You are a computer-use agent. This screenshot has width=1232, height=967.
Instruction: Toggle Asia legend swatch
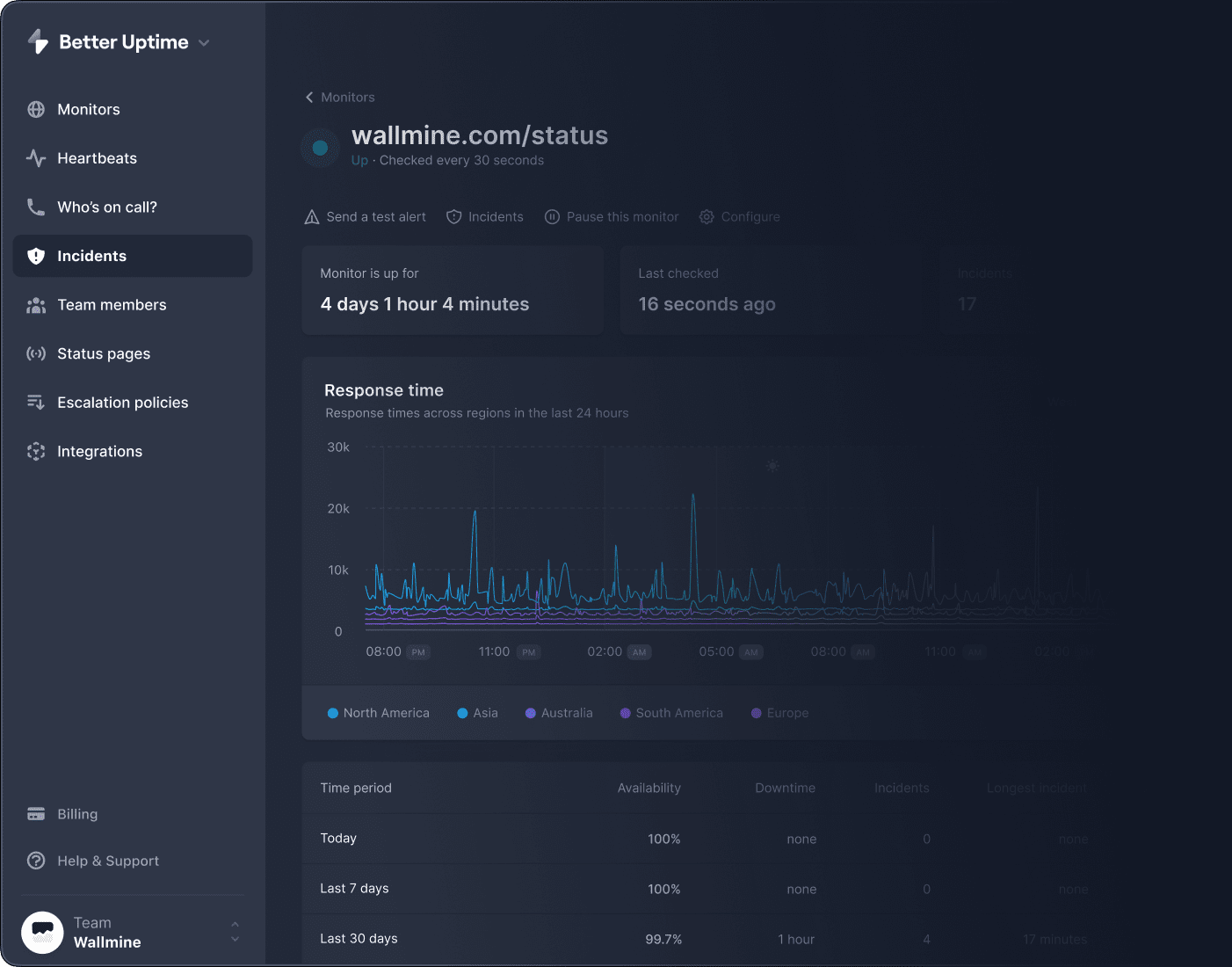click(462, 713)
